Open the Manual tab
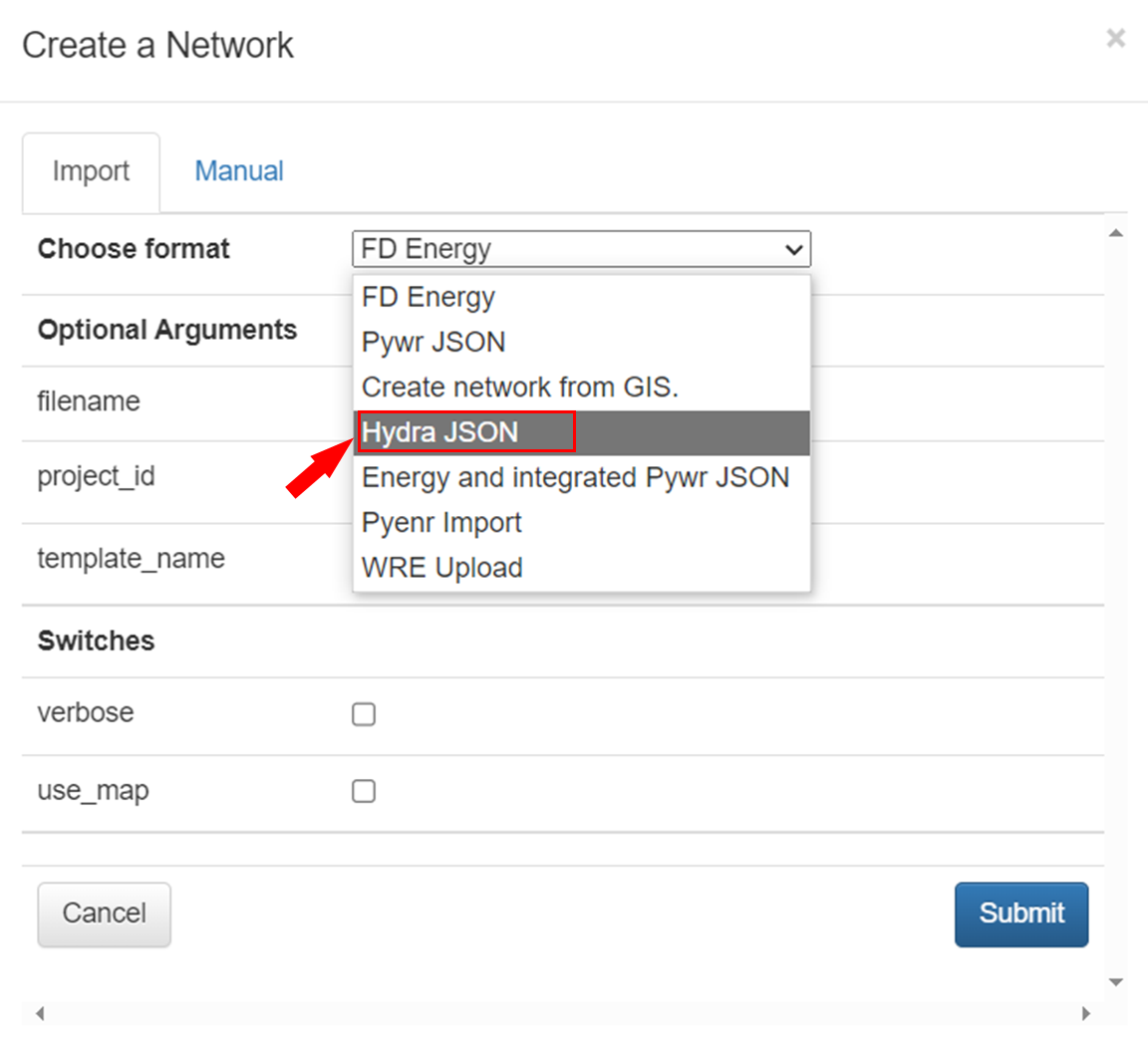 click(238, 171)
